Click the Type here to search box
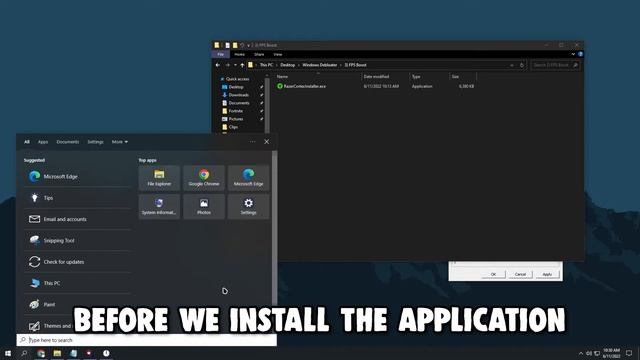Screen dimensions: 640x360 coord(147,340)
